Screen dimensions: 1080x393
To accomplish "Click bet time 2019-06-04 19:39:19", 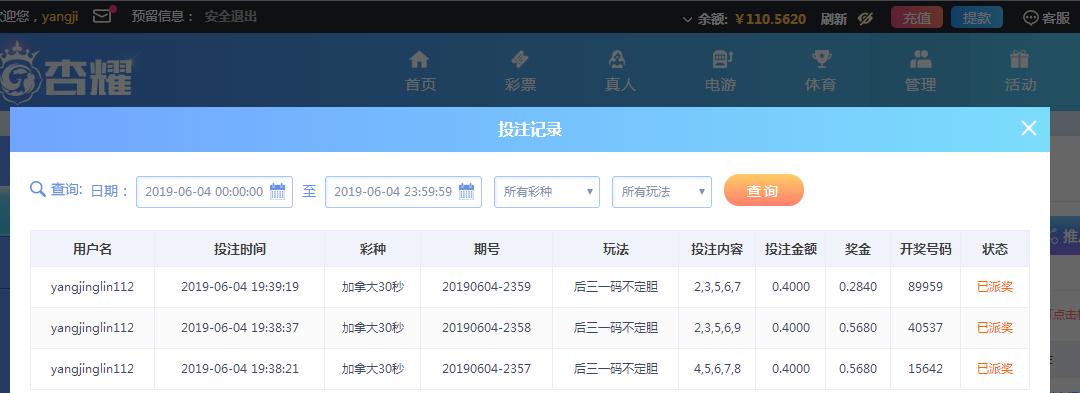I will click(240, 287).
